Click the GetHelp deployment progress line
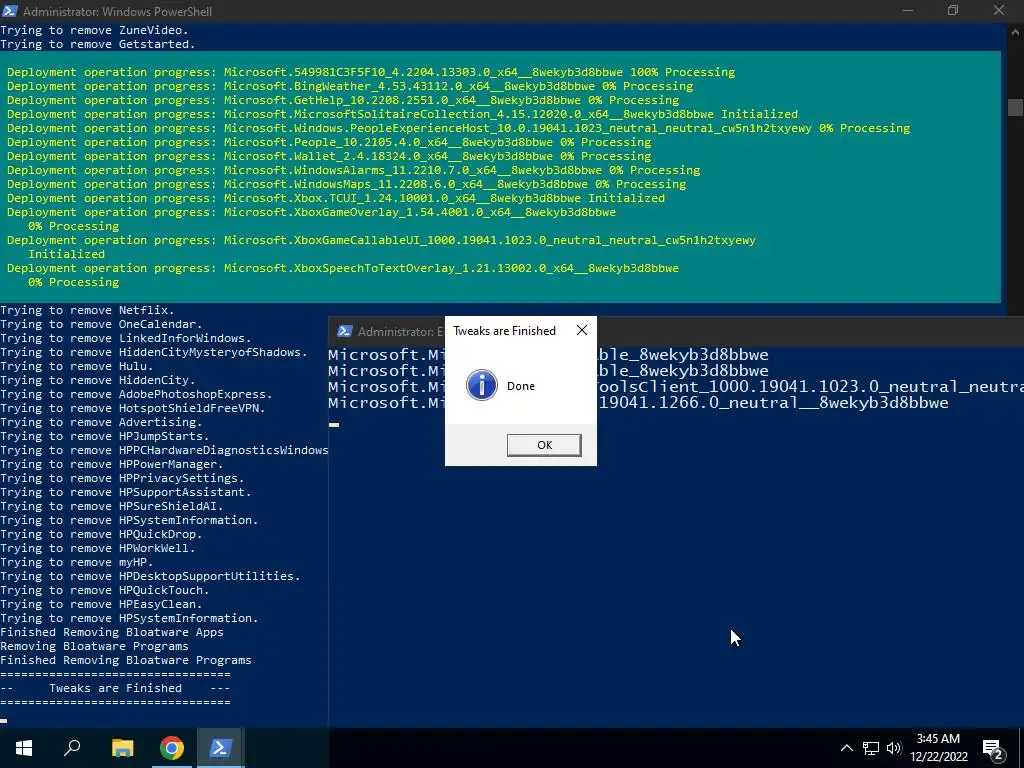 click(343, 100)
